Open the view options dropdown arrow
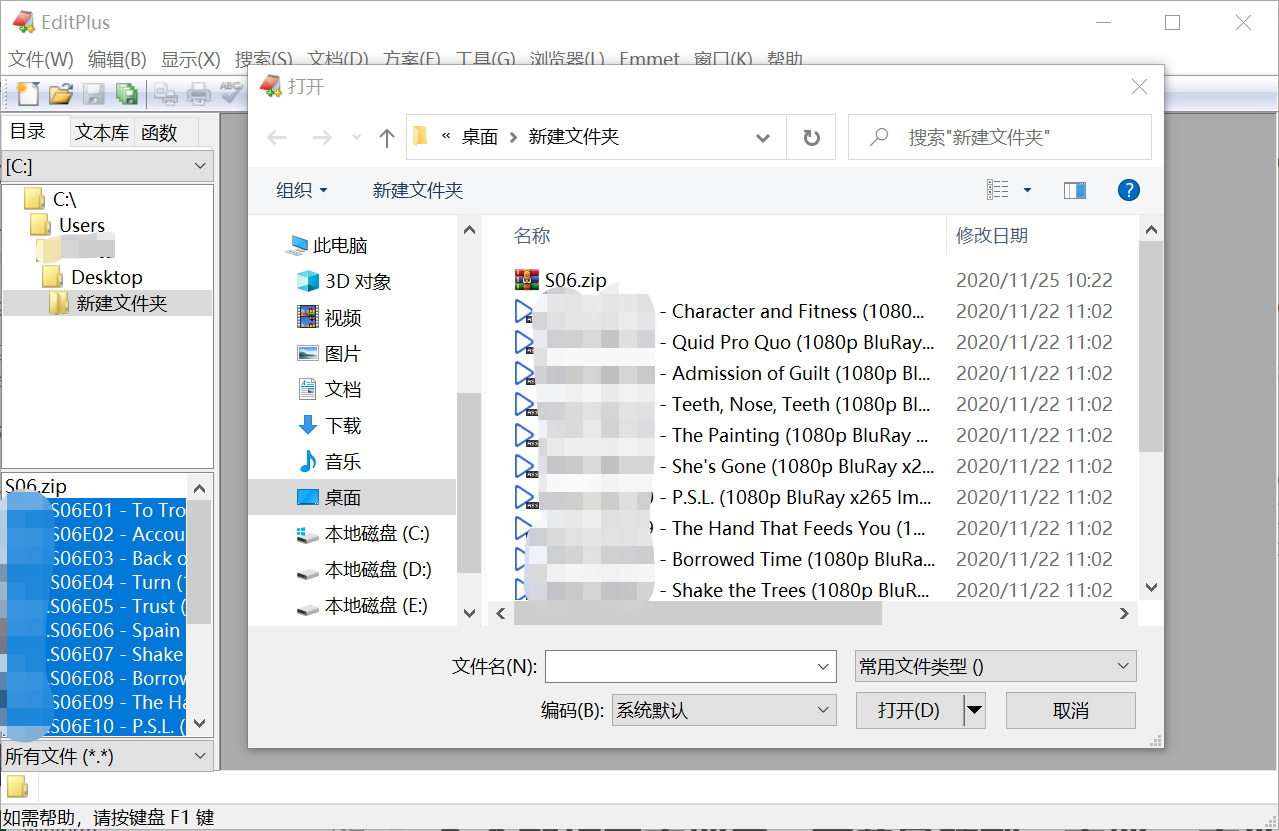Viewport: 1279px width, 831px height. tap(1027, 190)
